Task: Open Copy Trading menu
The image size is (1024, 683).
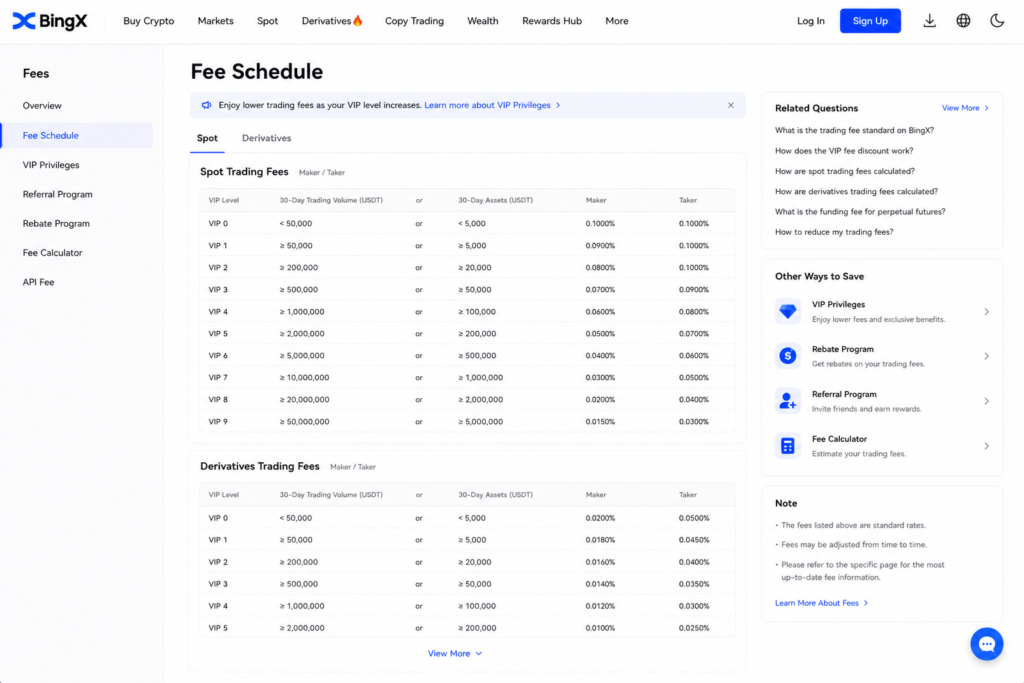Action: pos(414,21)
